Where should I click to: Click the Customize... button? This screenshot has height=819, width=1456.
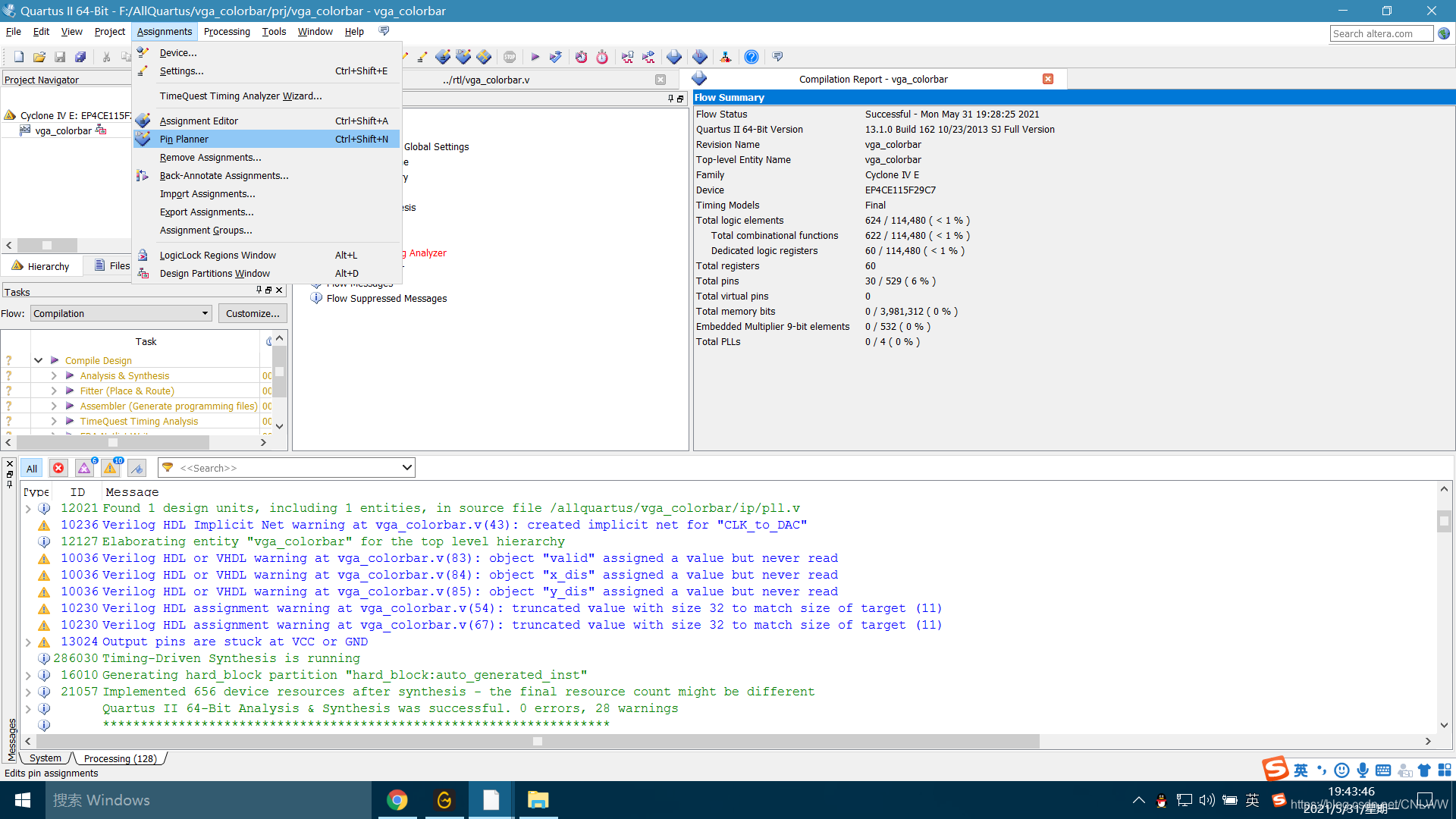point(253,313)
